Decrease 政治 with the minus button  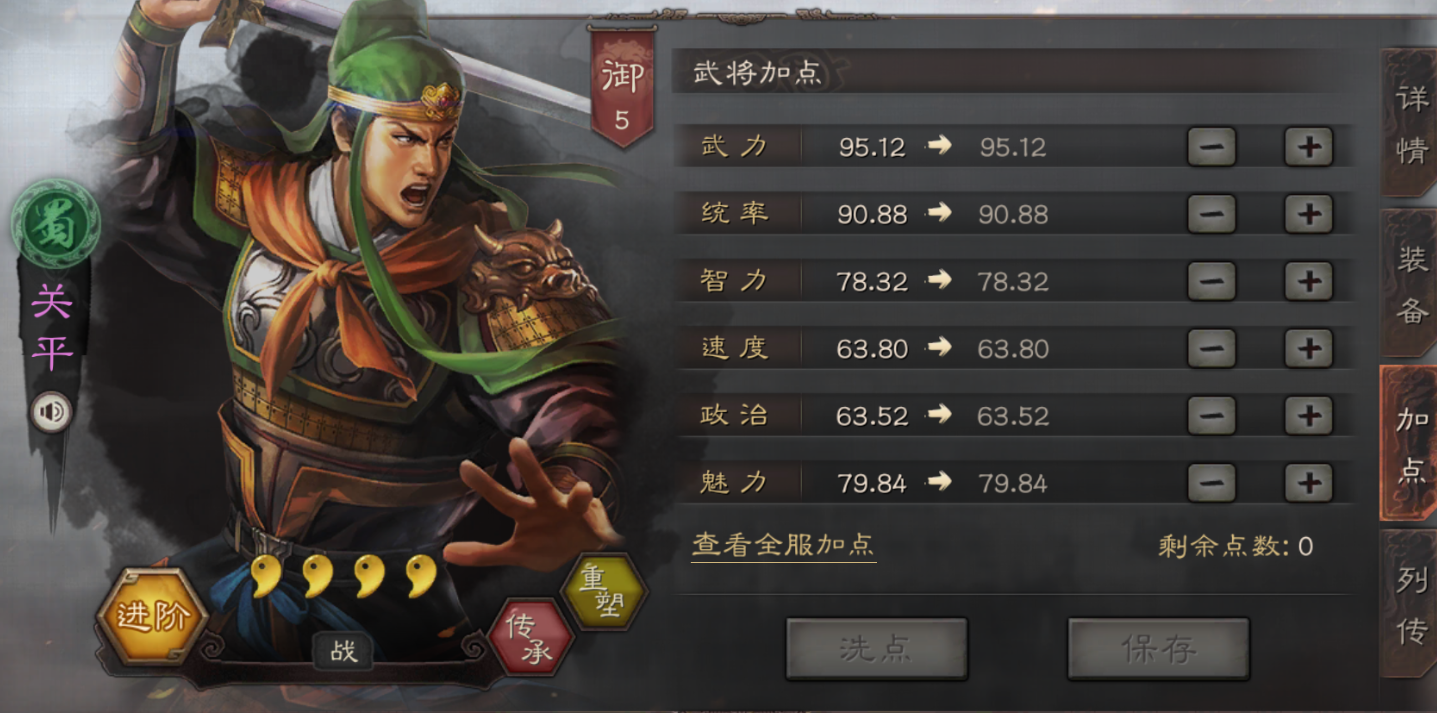1211,415
